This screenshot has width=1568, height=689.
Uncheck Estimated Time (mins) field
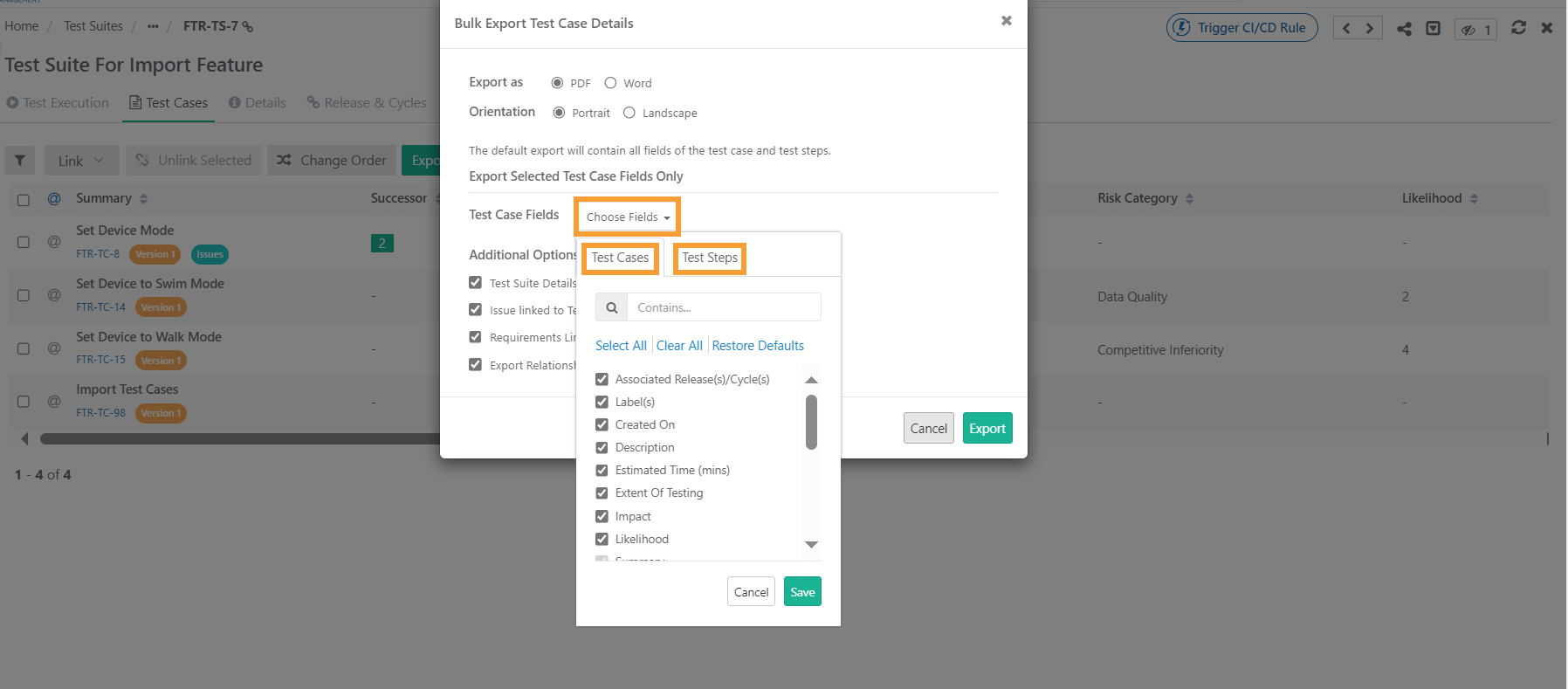602,470
